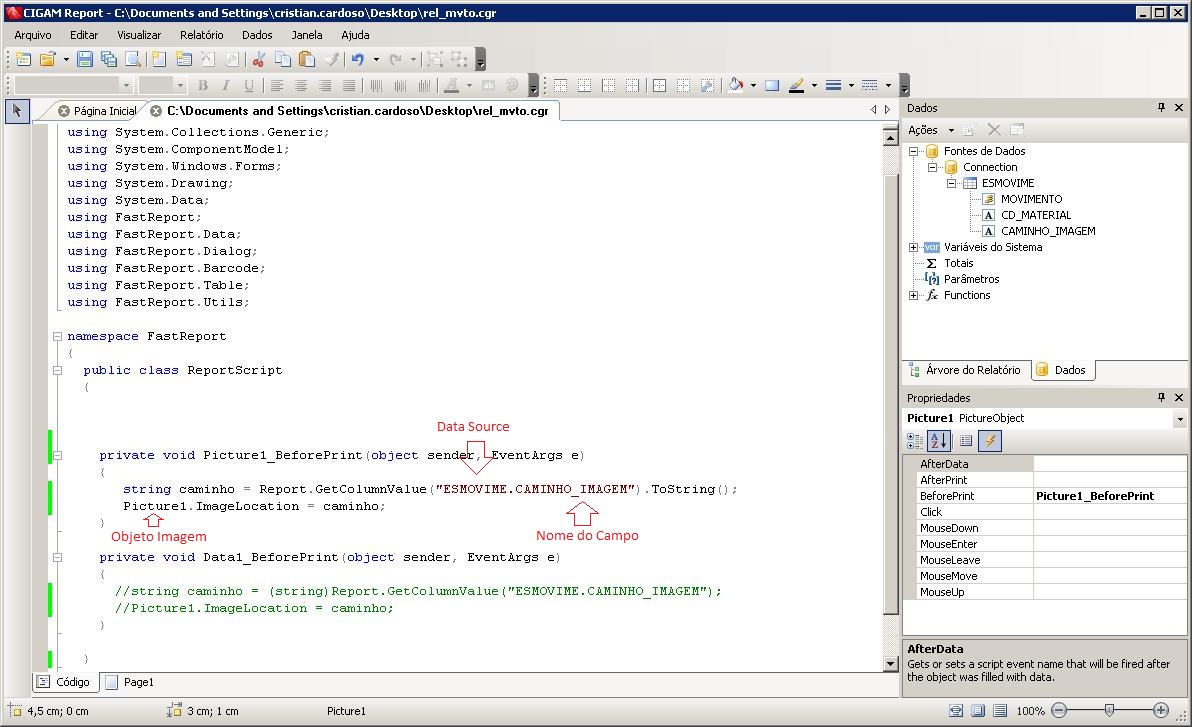Pin the Propriedades panel
Image resolution: width=1192 pixels, height=727 pixels.
[1162, 398]
